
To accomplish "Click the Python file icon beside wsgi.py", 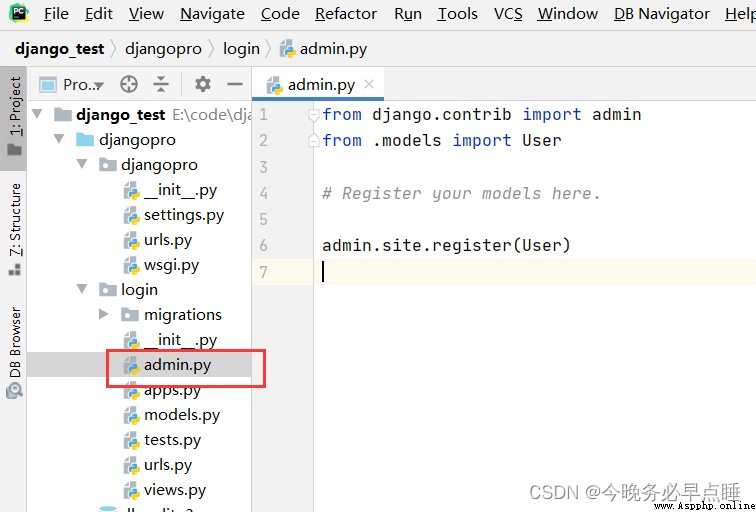I will pos(132,266).
